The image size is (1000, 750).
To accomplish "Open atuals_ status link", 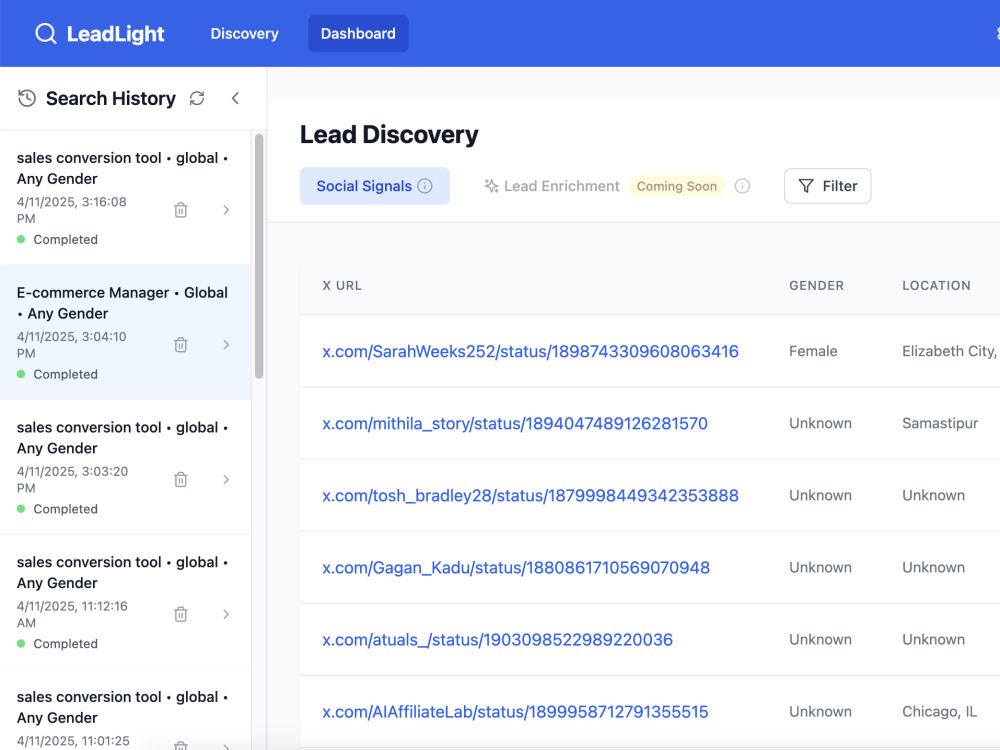I will [x=497, y=640].
